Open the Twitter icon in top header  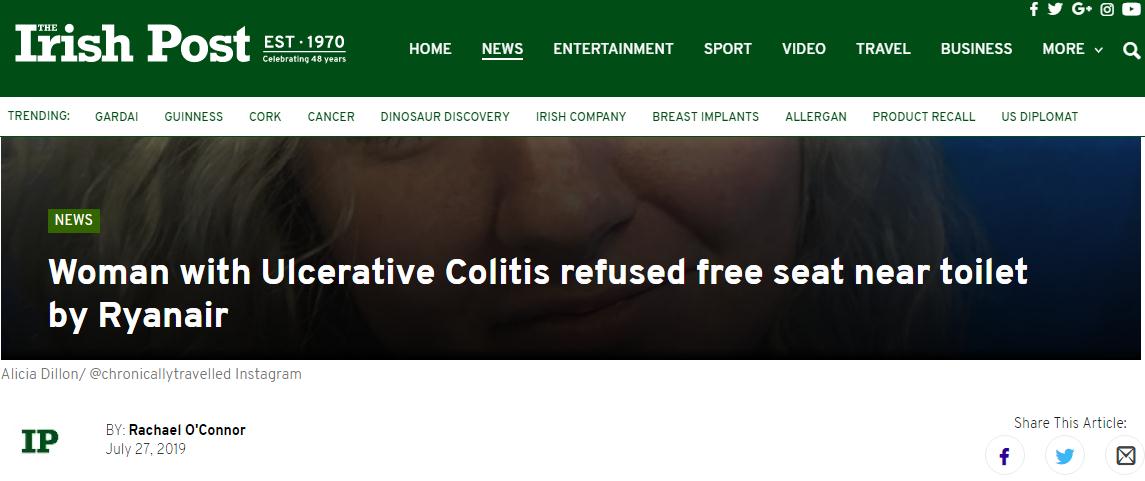(1055, 9)
